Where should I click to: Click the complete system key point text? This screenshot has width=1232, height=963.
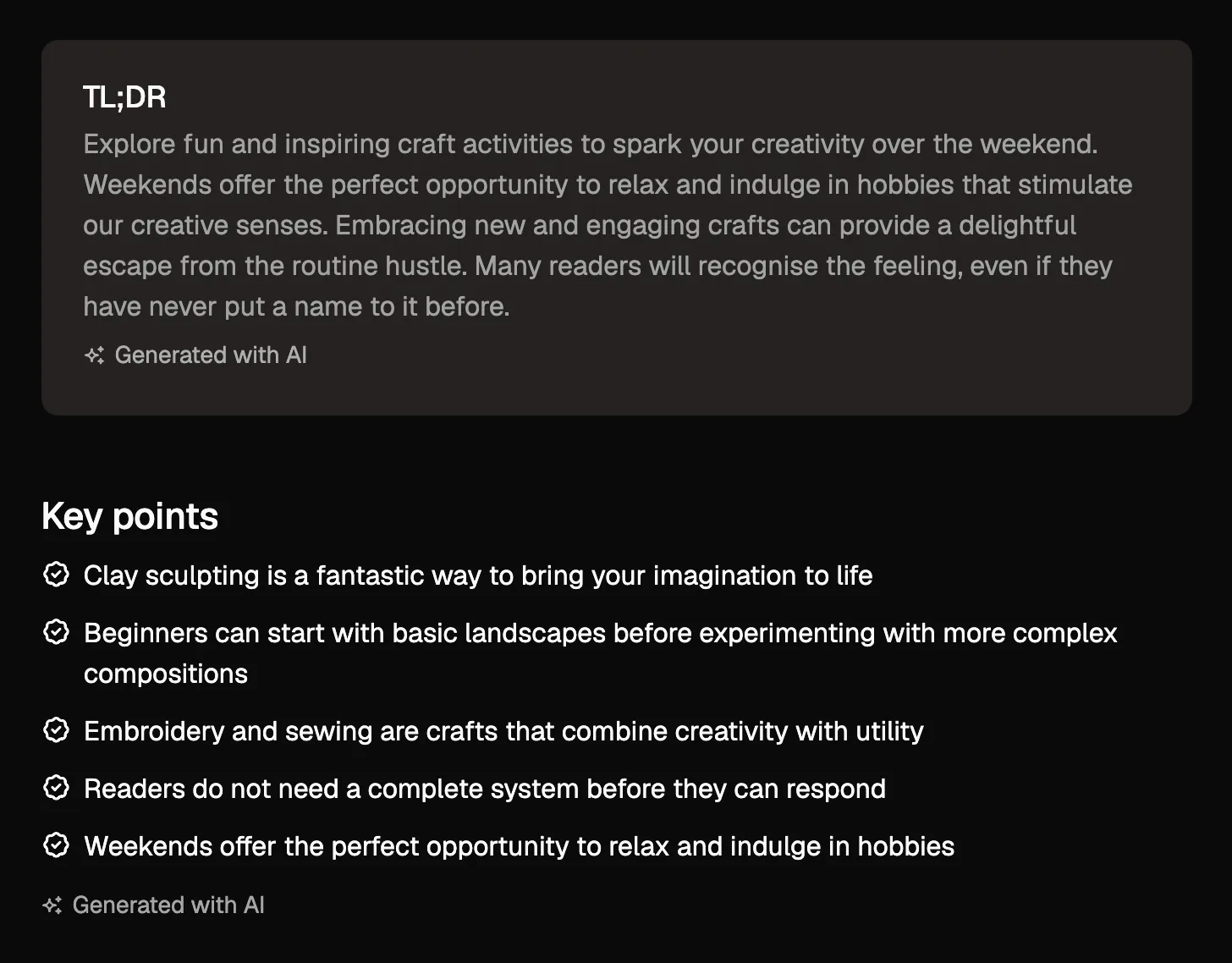coord(485,789)
